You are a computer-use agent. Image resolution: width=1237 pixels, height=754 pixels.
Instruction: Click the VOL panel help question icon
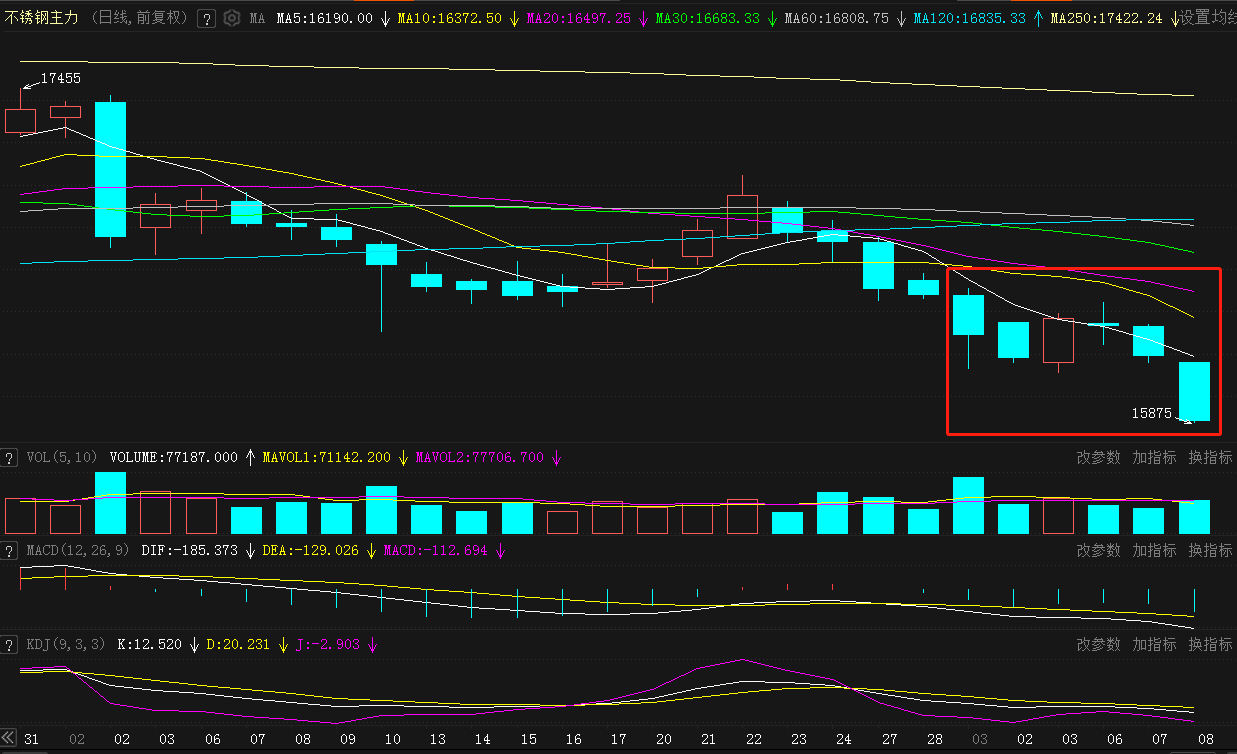(x=10, y=458)
